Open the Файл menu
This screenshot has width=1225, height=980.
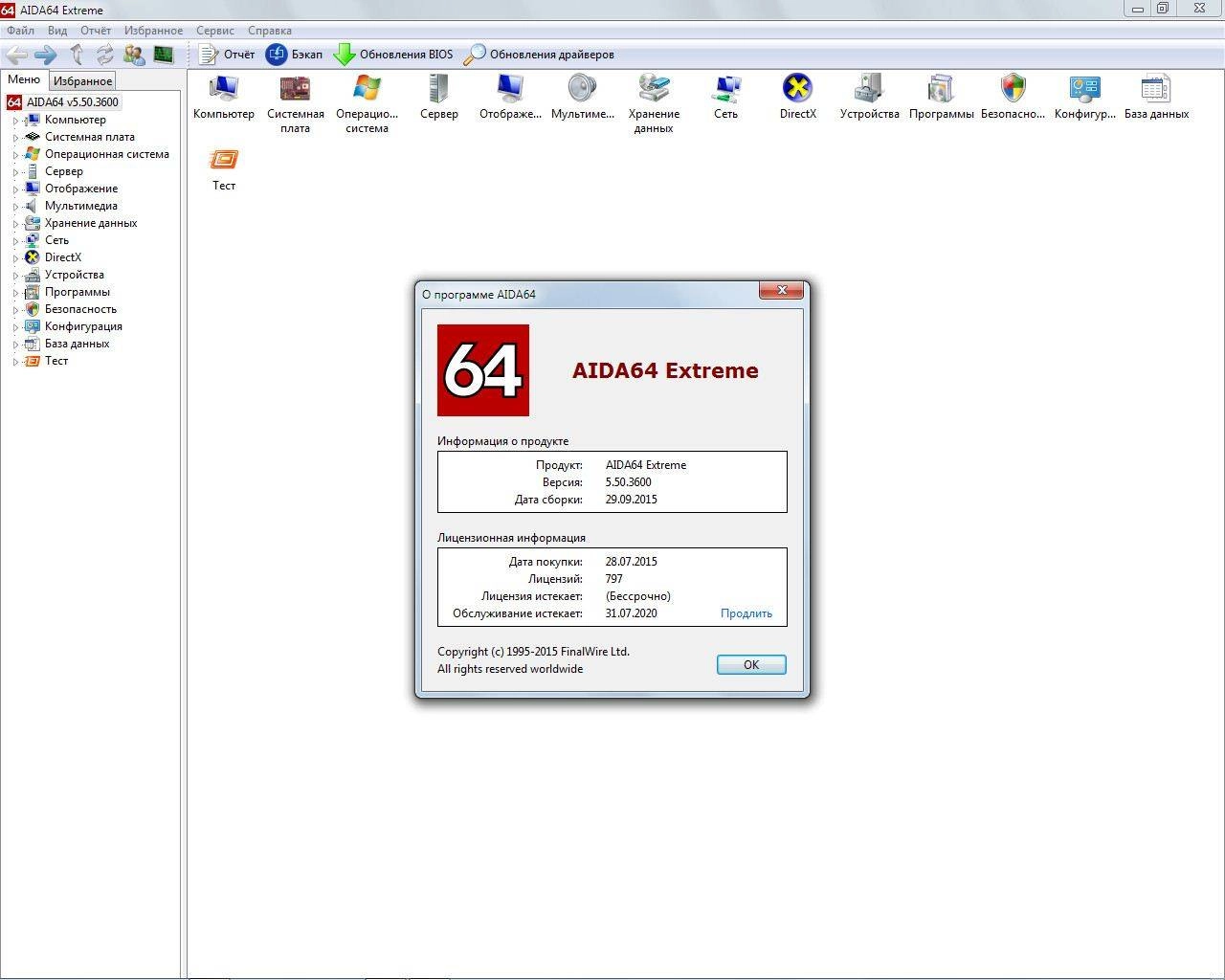[x=20, y=31]
